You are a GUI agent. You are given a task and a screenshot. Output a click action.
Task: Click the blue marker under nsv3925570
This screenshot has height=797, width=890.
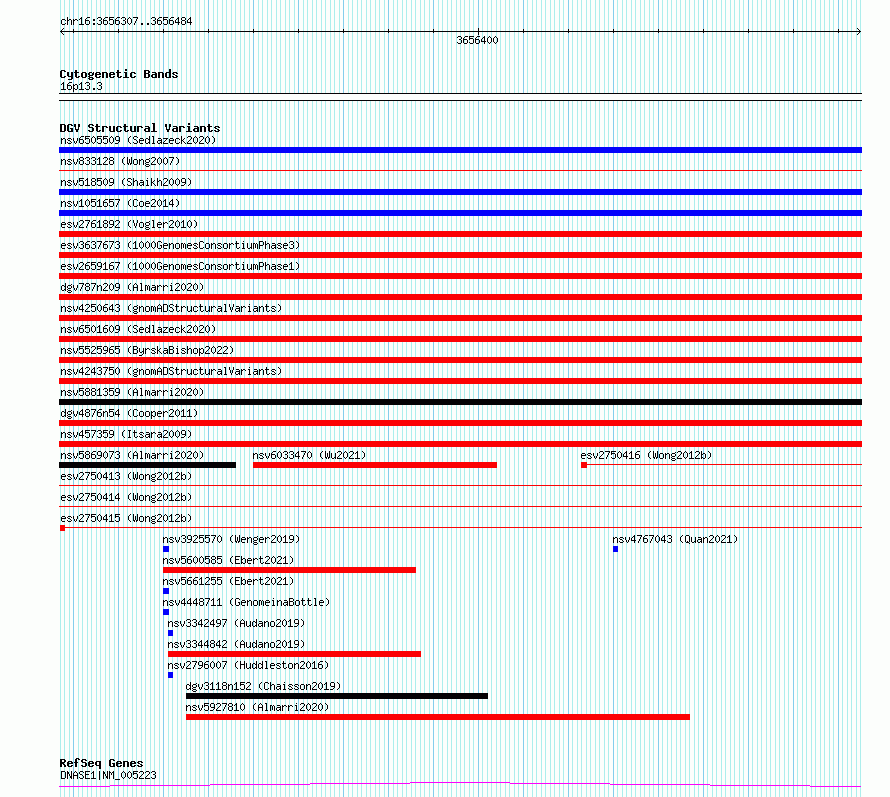[166, 549]
